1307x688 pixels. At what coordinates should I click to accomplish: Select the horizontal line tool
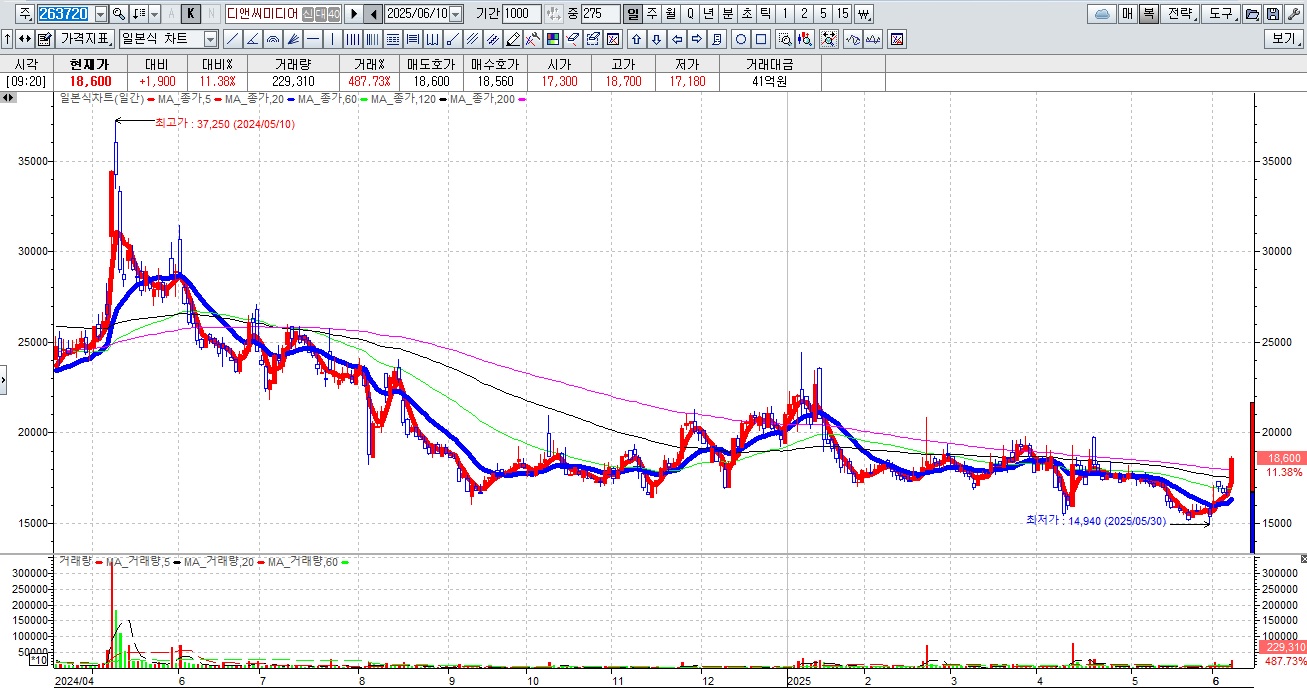(312, 39)
